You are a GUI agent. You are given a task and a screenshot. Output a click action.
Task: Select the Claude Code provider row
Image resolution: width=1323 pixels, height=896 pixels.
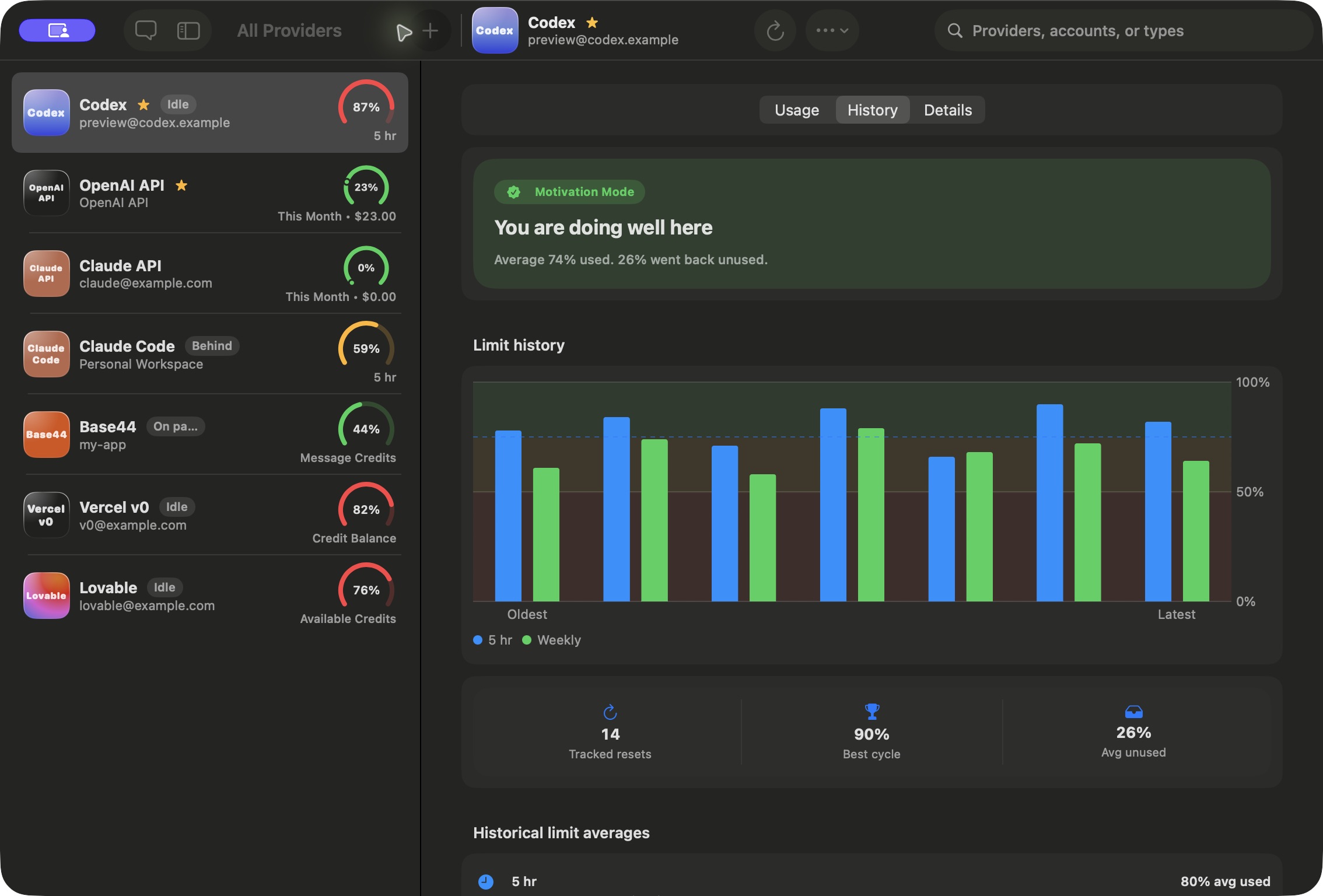[x=210, y=354]
